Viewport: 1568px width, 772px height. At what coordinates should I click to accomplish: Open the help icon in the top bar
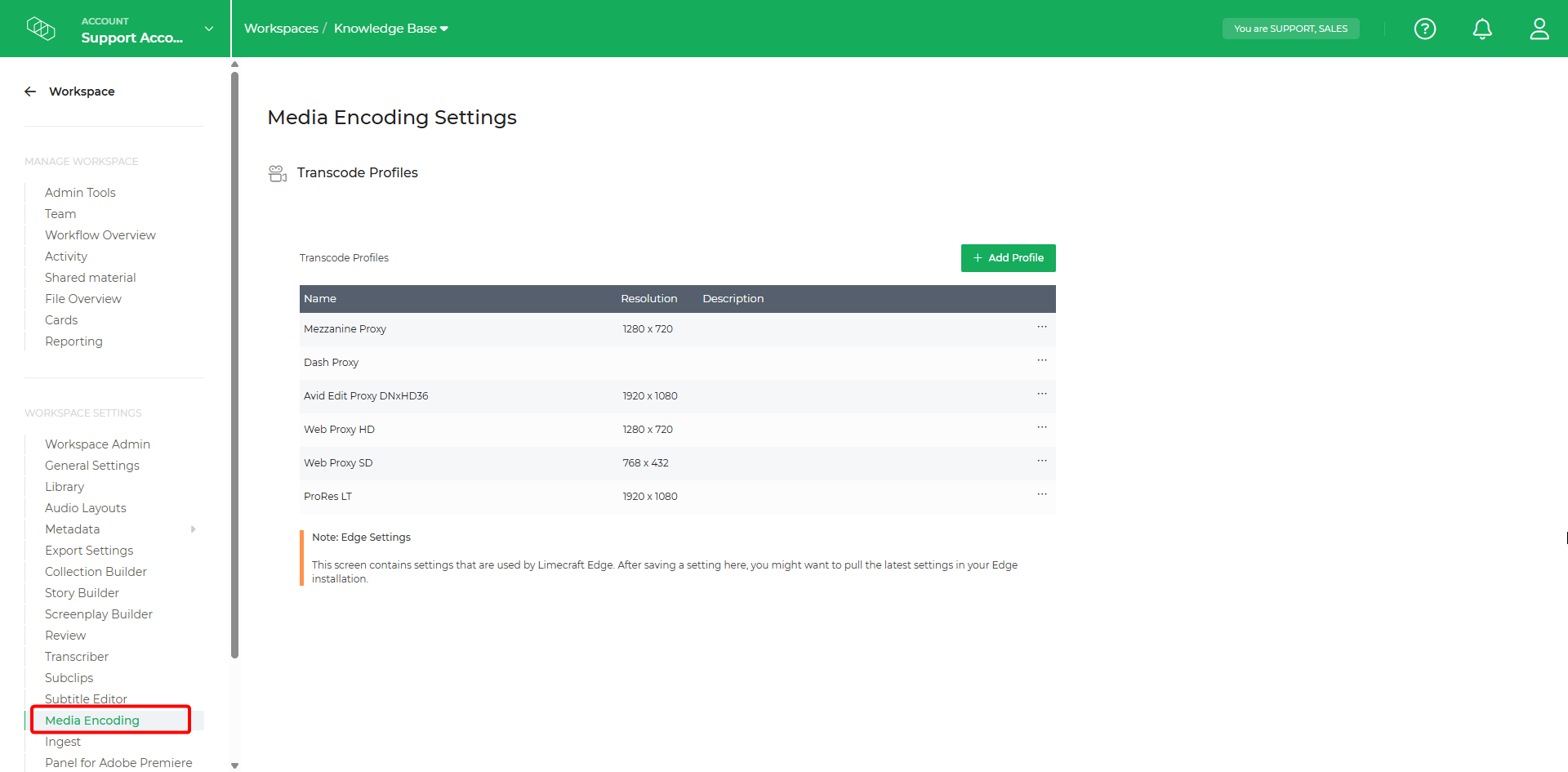click(x=1425, y=29)
